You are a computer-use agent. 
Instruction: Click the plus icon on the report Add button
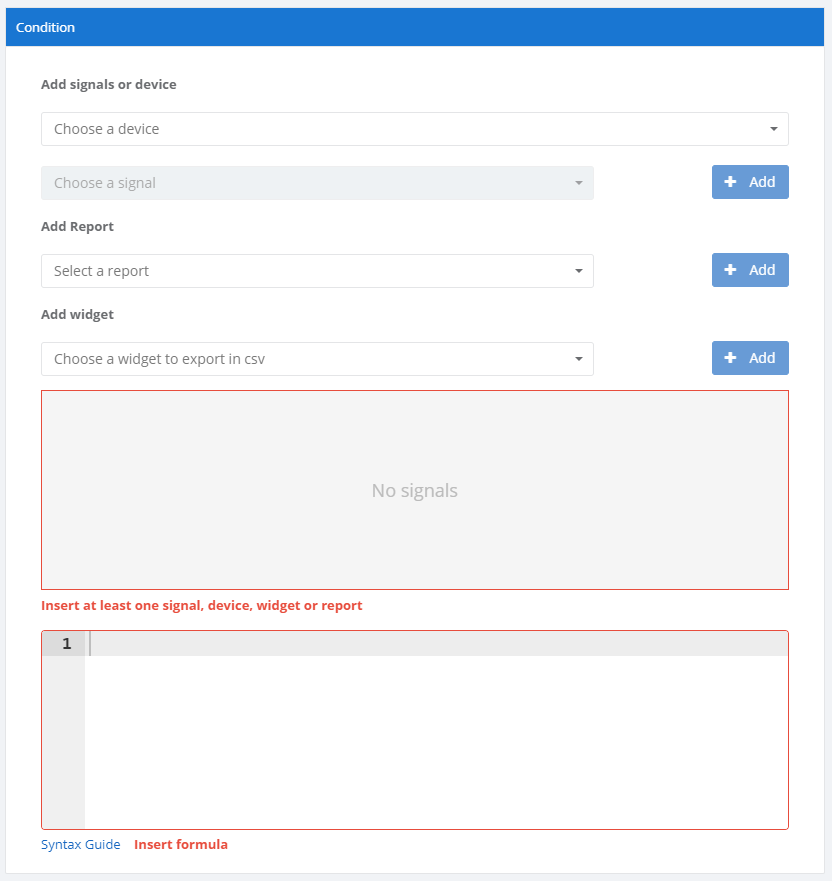click(729, 270)
